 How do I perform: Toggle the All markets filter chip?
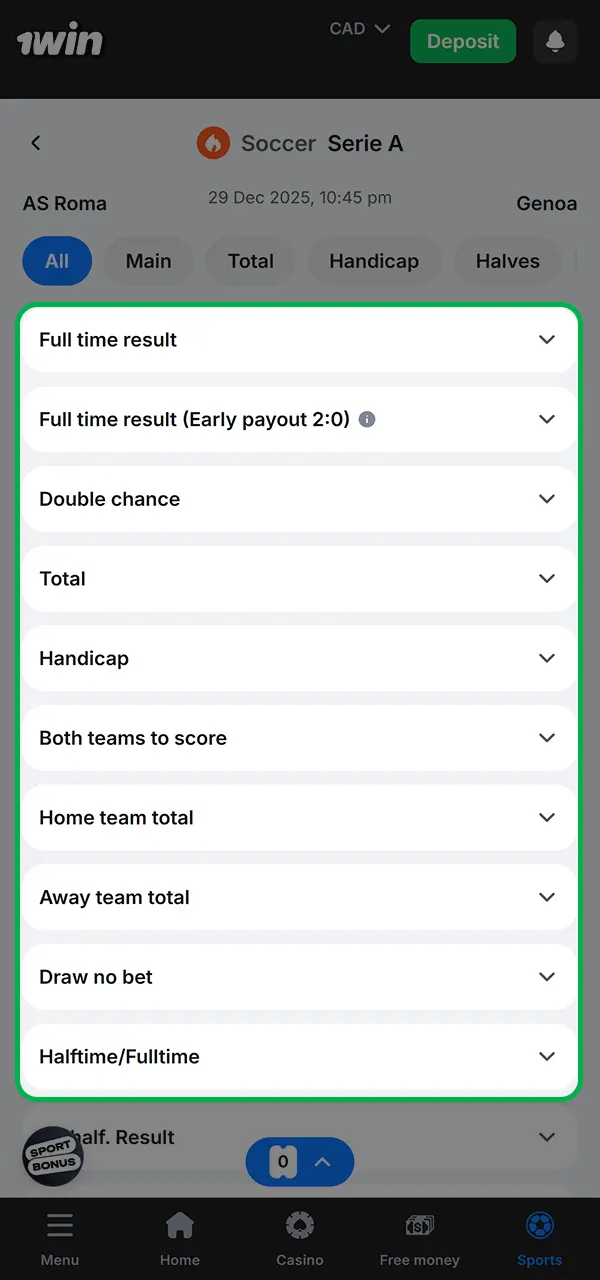[x=56, y=261]
